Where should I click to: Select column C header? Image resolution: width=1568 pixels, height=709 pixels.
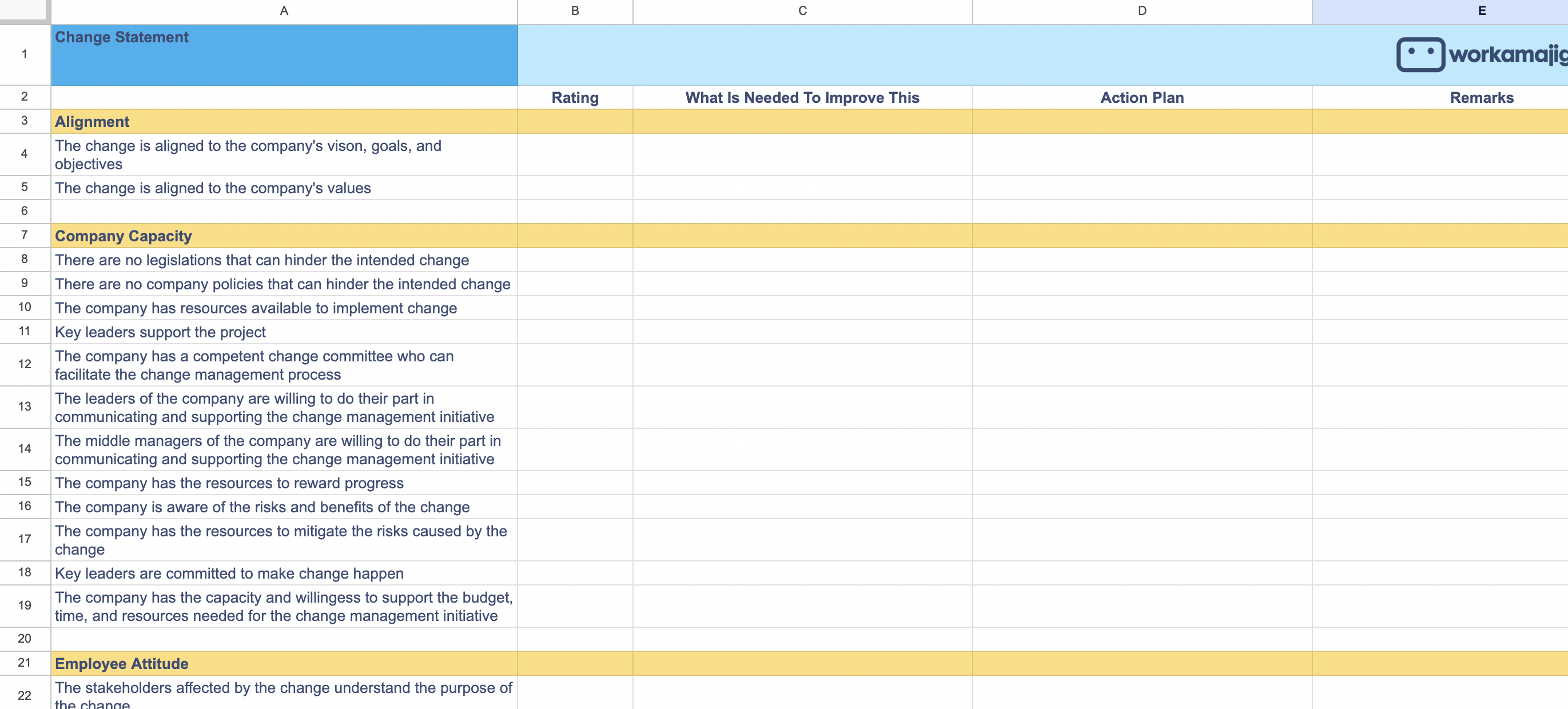pyautogui.click(x=803, y=11)
